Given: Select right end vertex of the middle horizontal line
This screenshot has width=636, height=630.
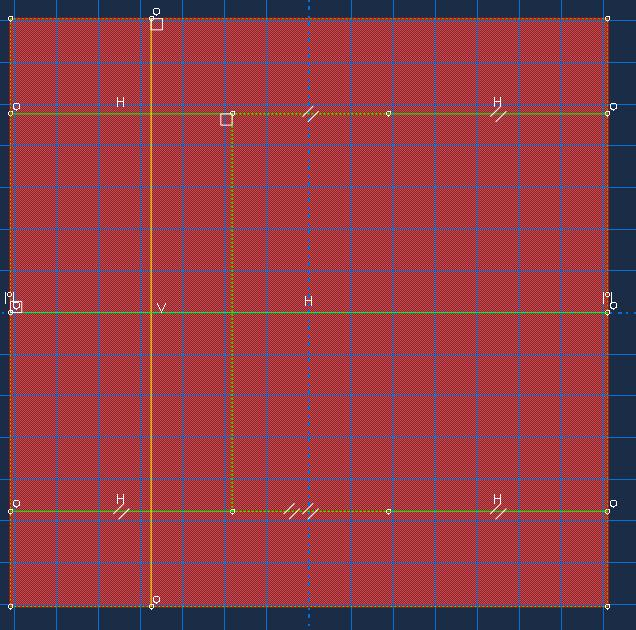Looking at the screenshot, I should [x=607, y=313].
